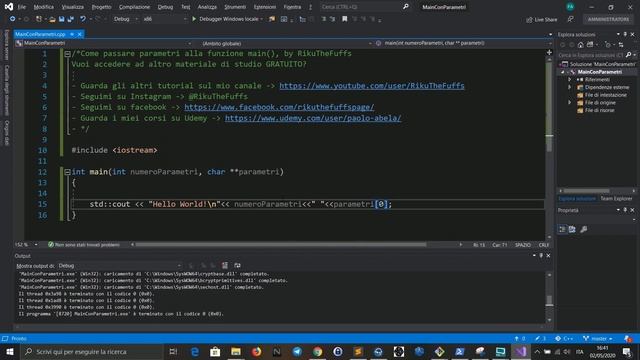Collapse the comment block at line 1

coord(67,53)
